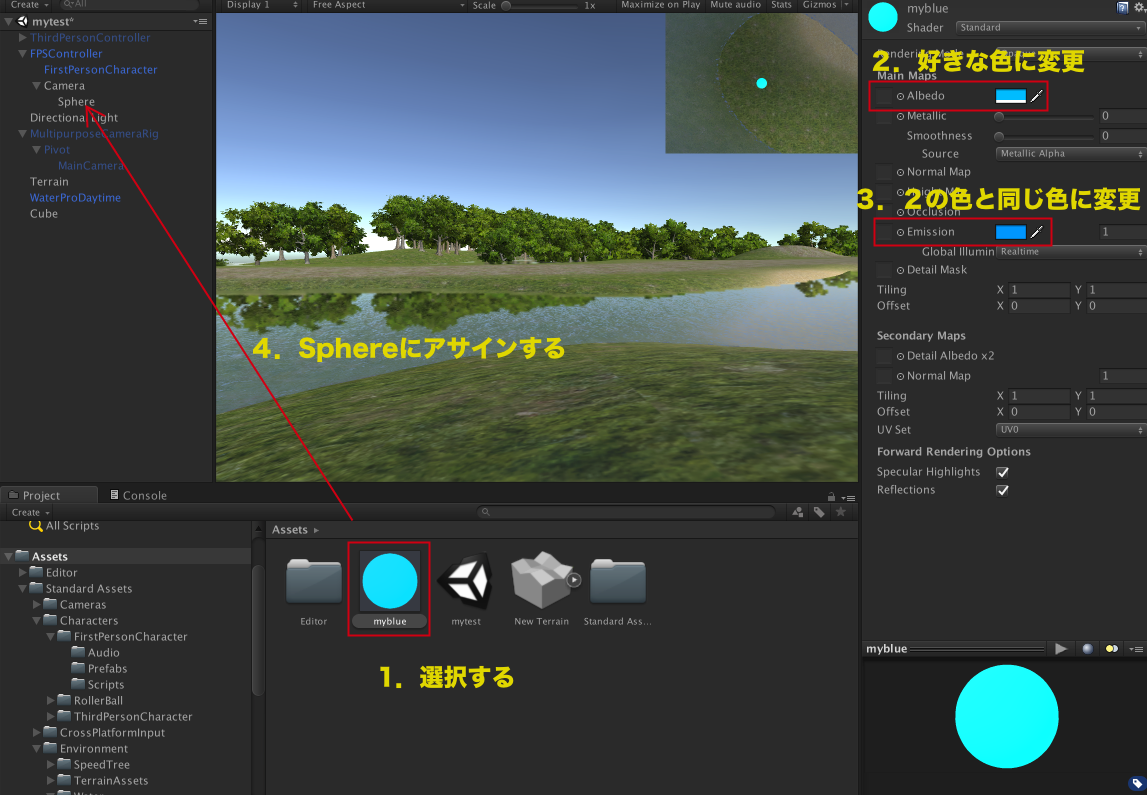Open the Inspector help book icon

1122,8
